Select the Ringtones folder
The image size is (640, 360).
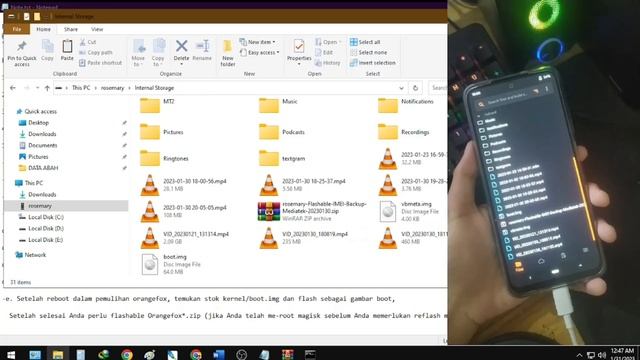164,158
